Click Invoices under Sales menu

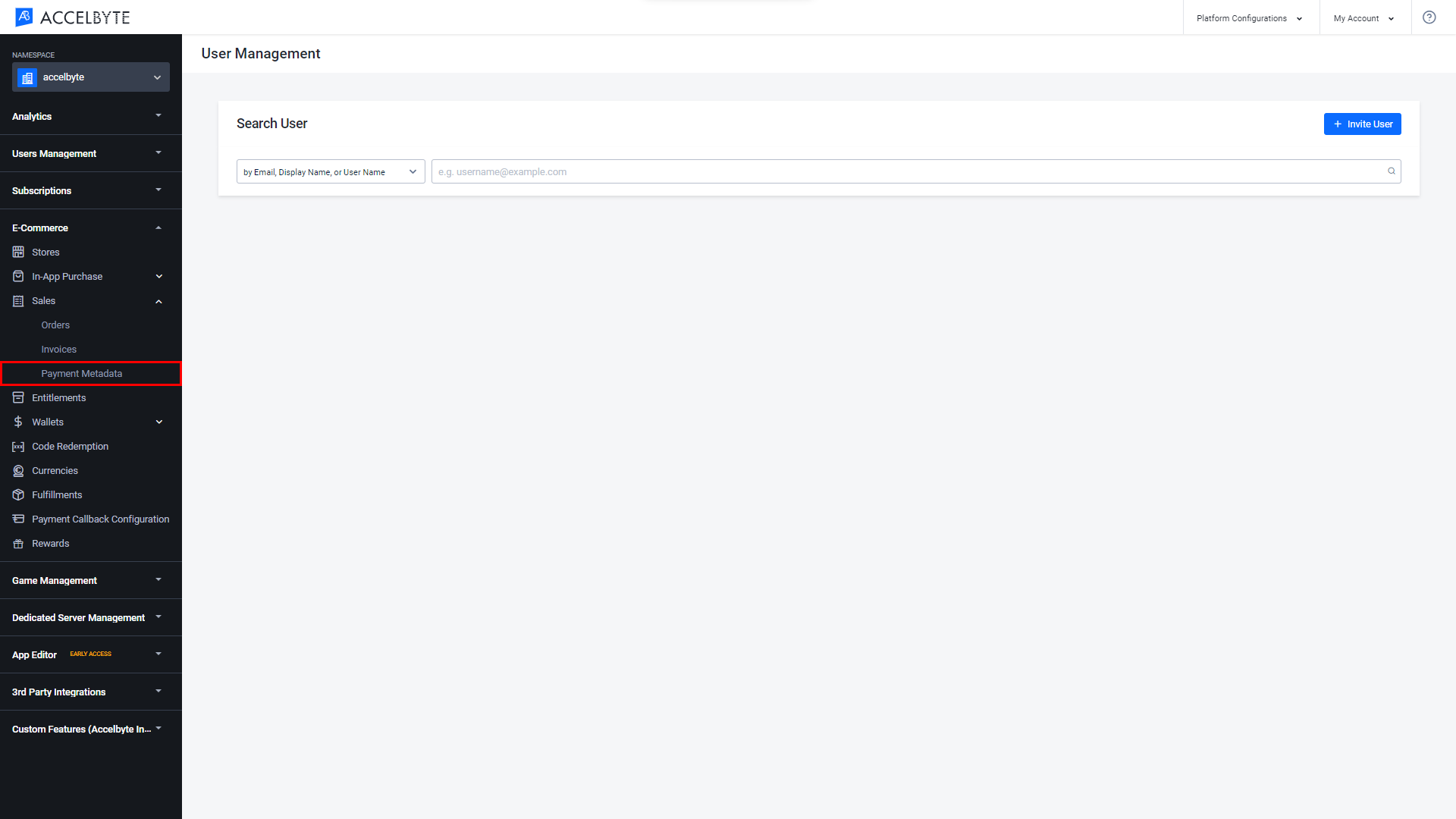(x=58, y=349)
